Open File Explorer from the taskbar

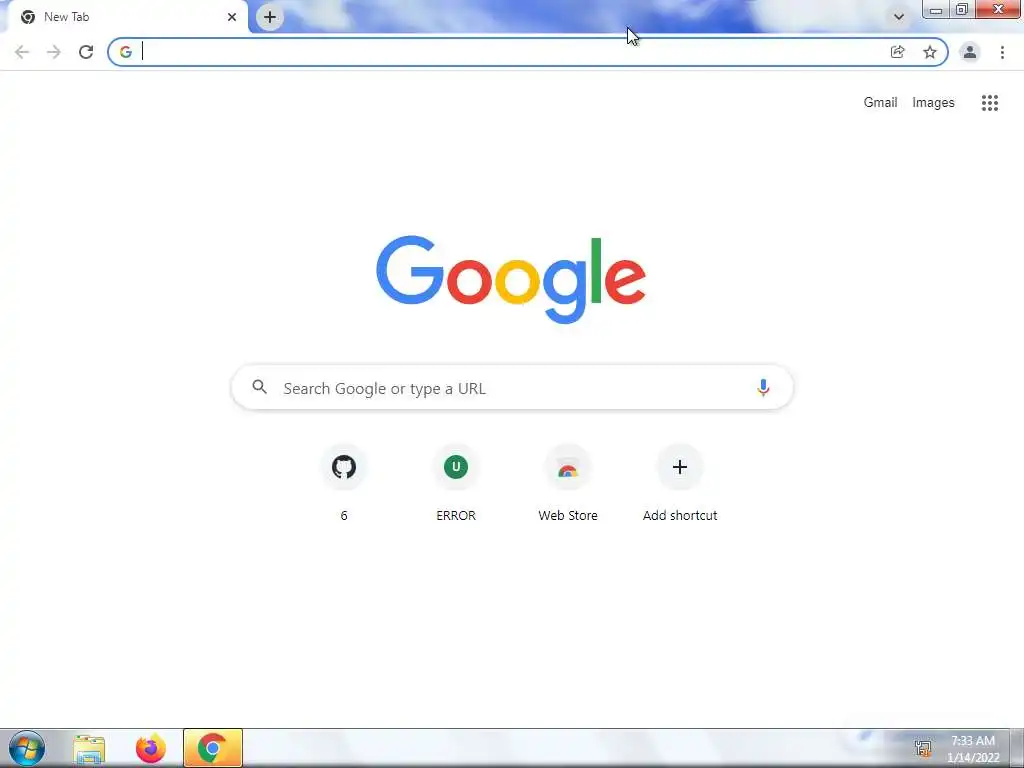click(x=89, y=748)
